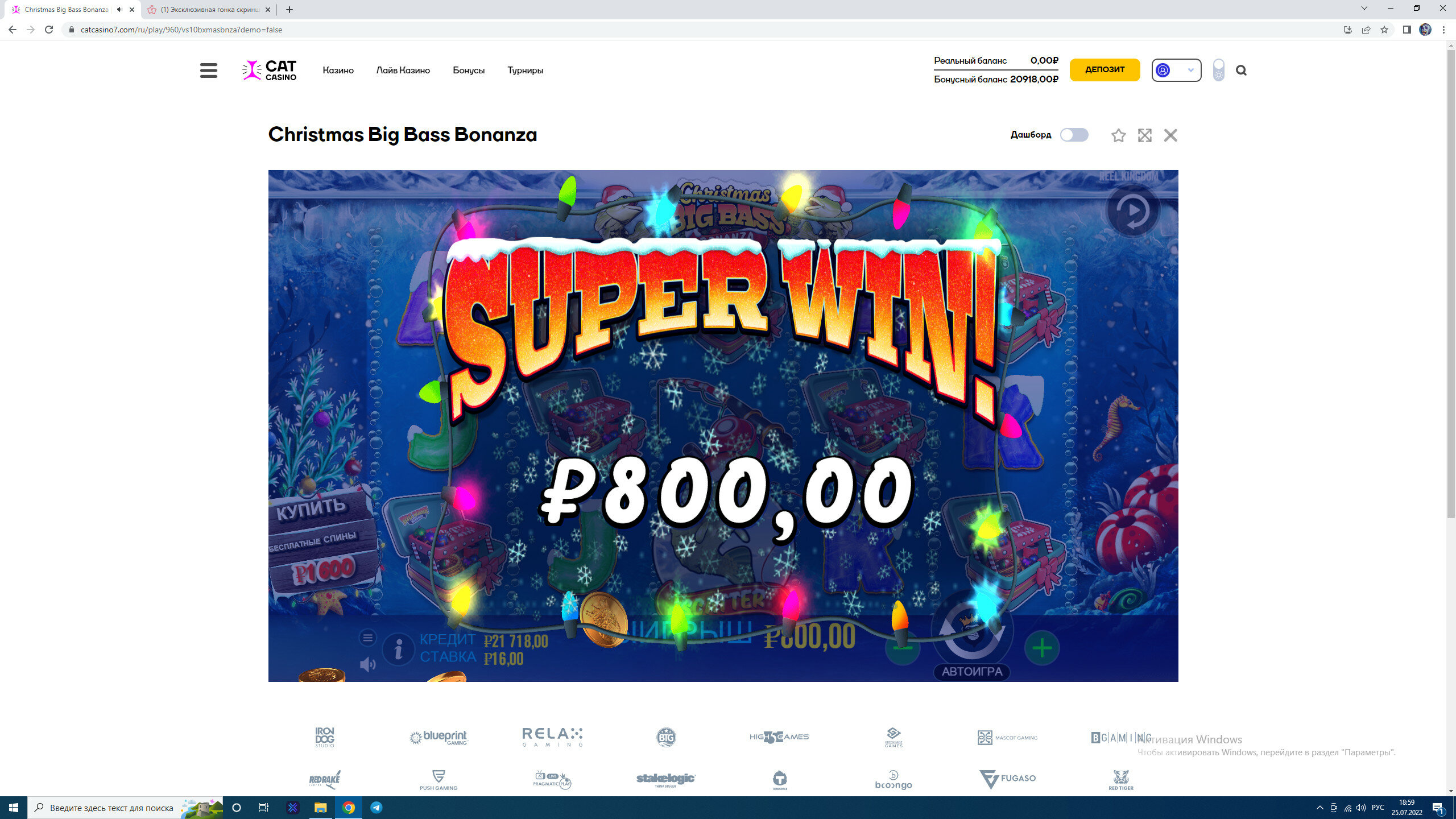Expand the user profile dropdown
1456x819 pixels.
click(x=1176, y=70)
